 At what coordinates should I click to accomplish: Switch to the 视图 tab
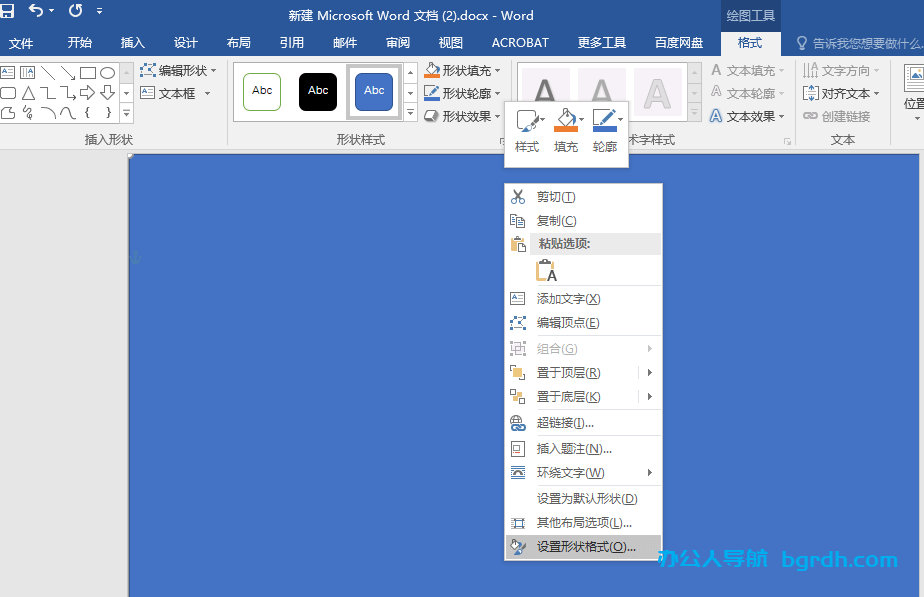pos(451,43)
